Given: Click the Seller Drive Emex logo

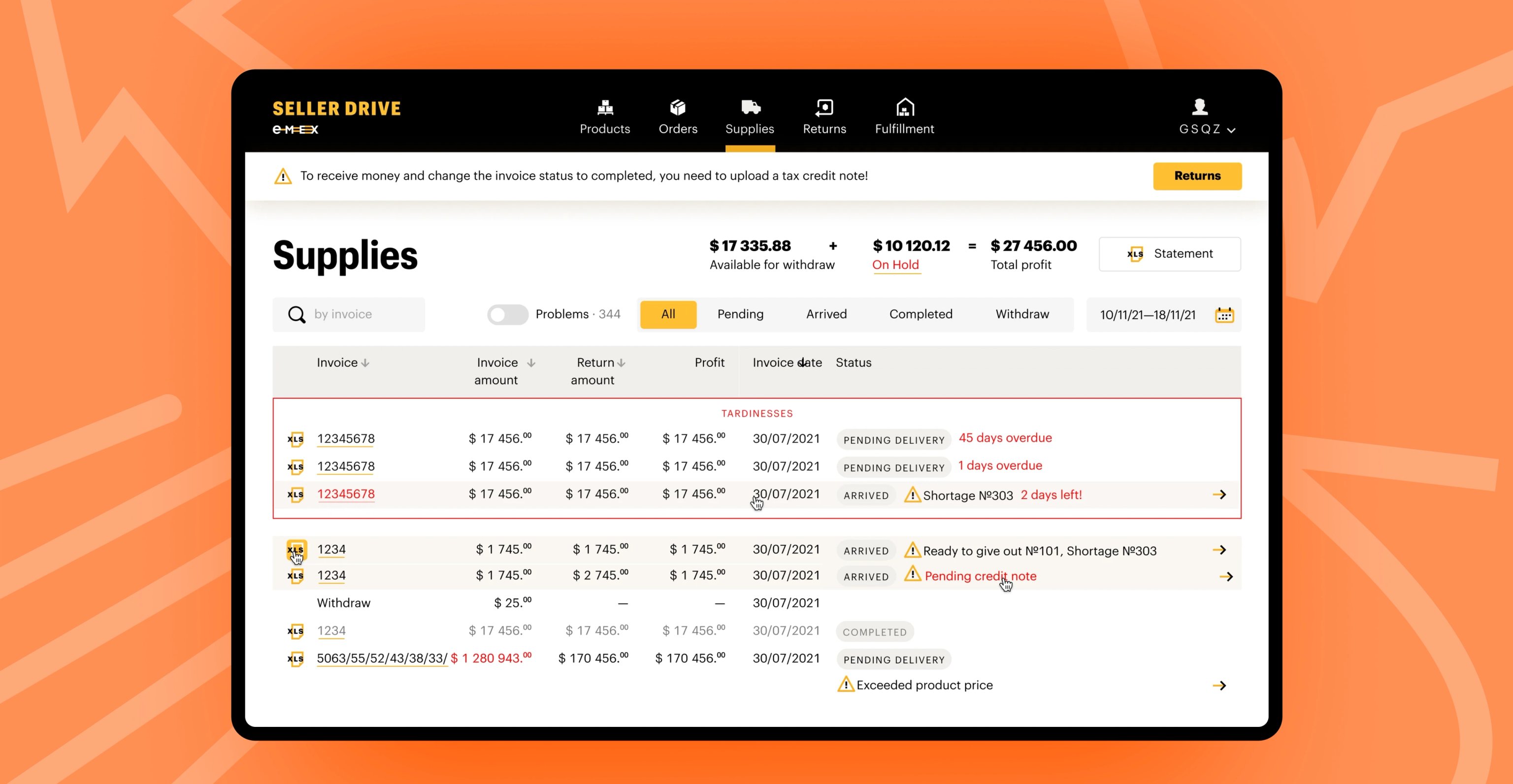Looking at the screenshot, I should tap(336, 118).
